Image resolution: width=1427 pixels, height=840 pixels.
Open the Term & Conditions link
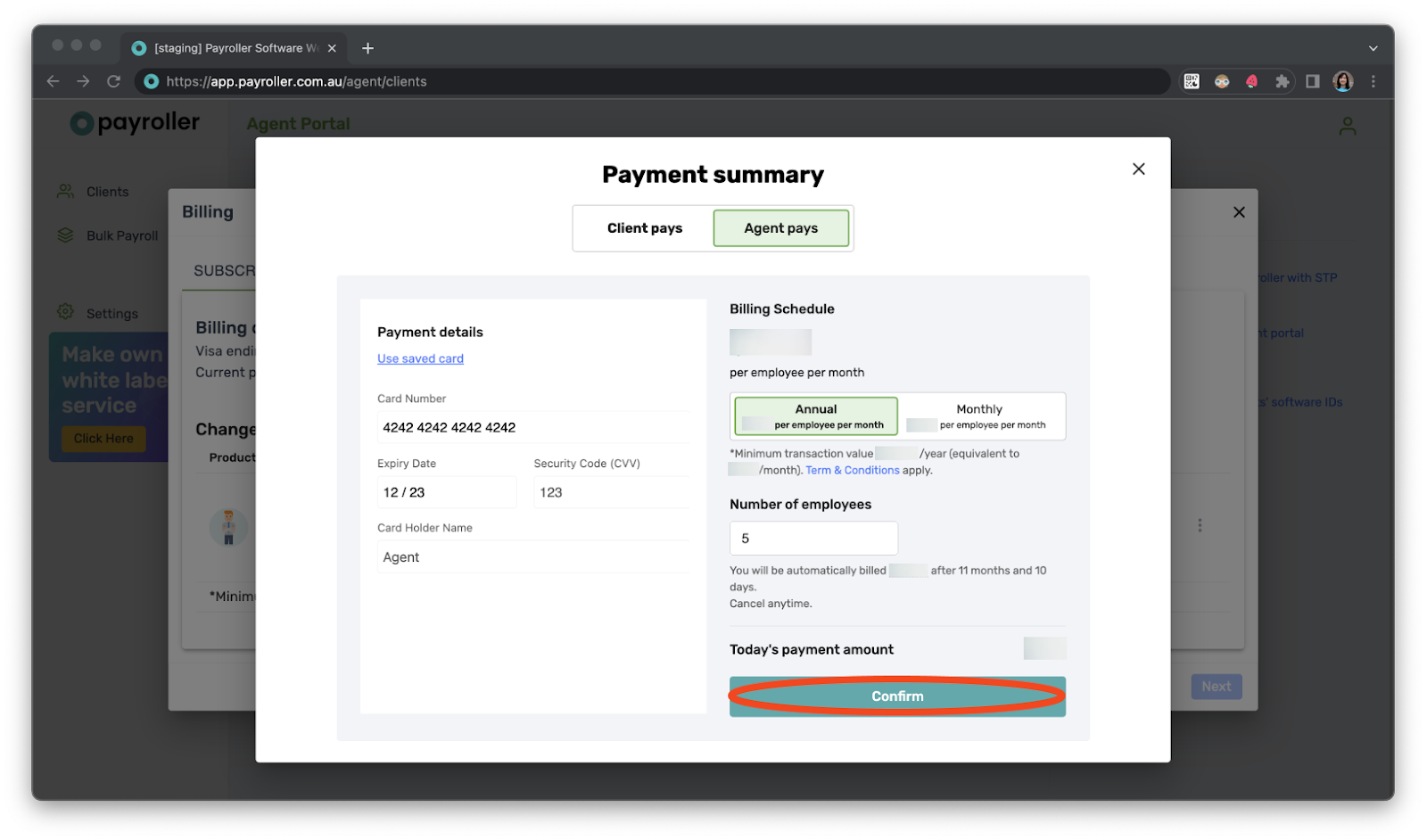click(x=853, y=470)
